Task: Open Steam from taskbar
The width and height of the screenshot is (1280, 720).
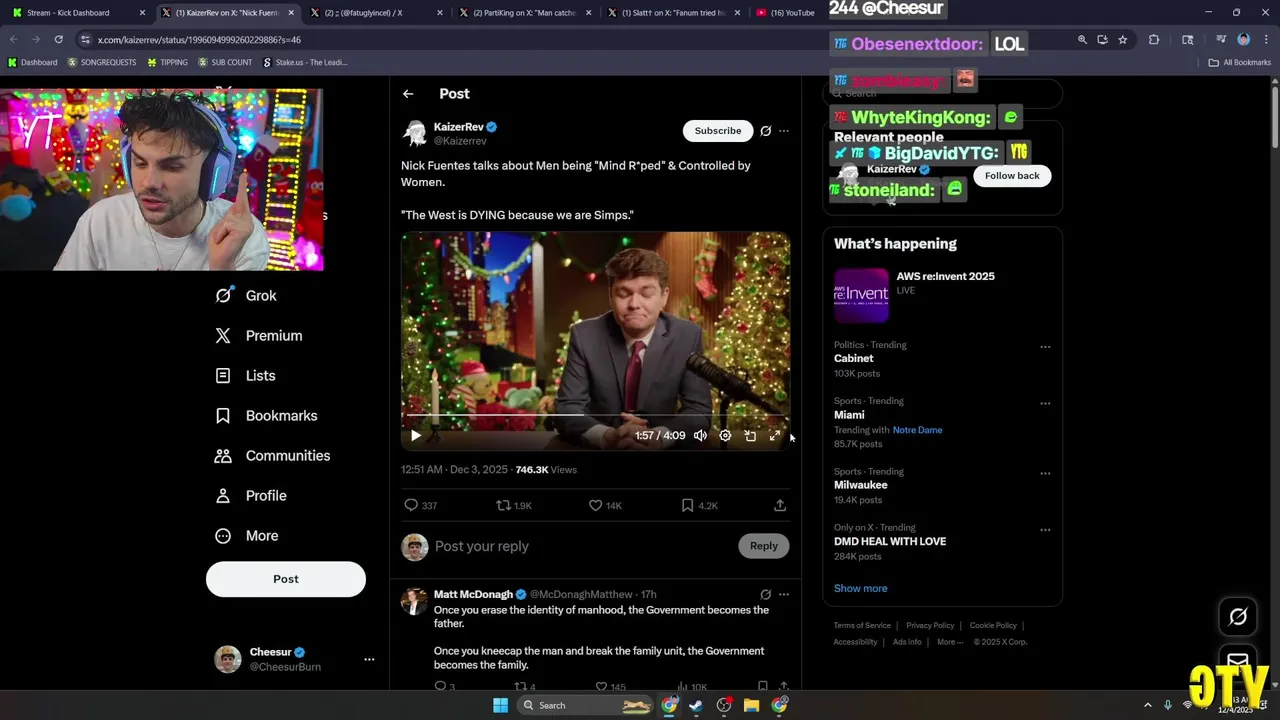Action: tap(696, 706)
